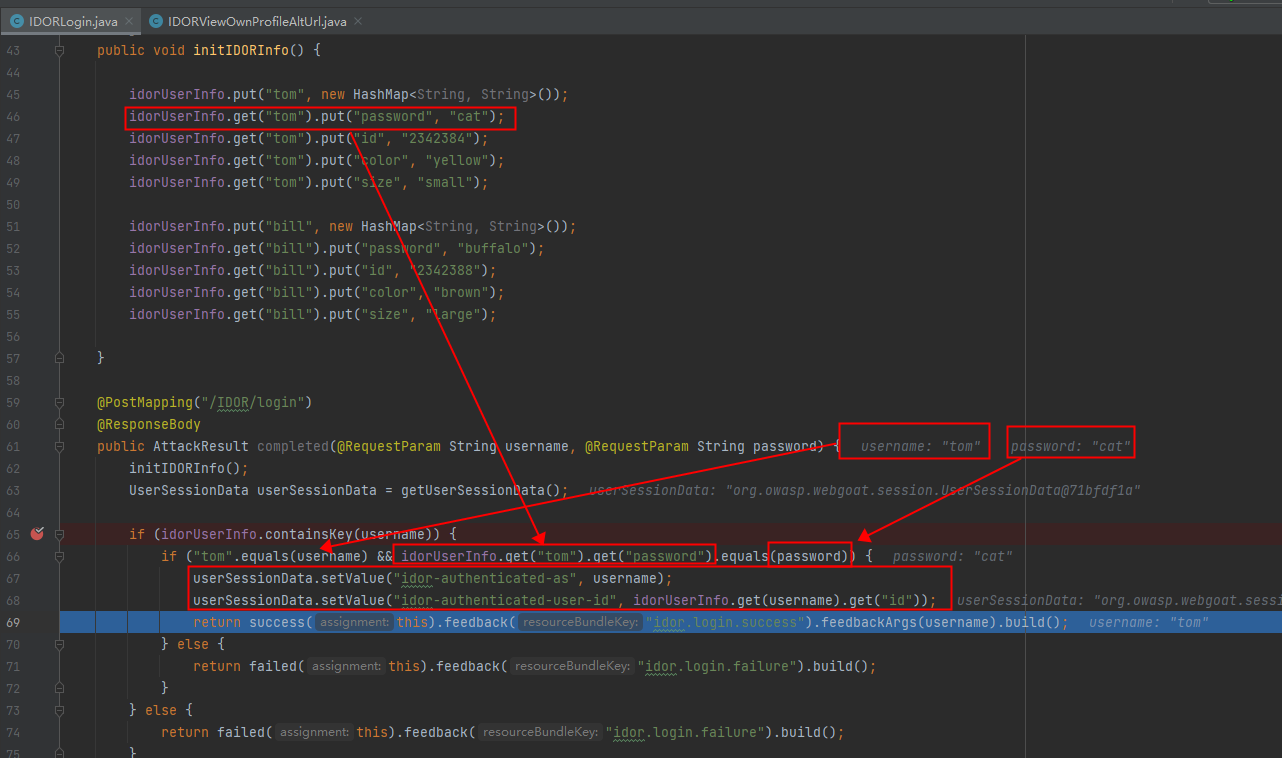Click feedbackArgs on line 69
Viewport: 1282px width, 758px height.
coord(864,622)
